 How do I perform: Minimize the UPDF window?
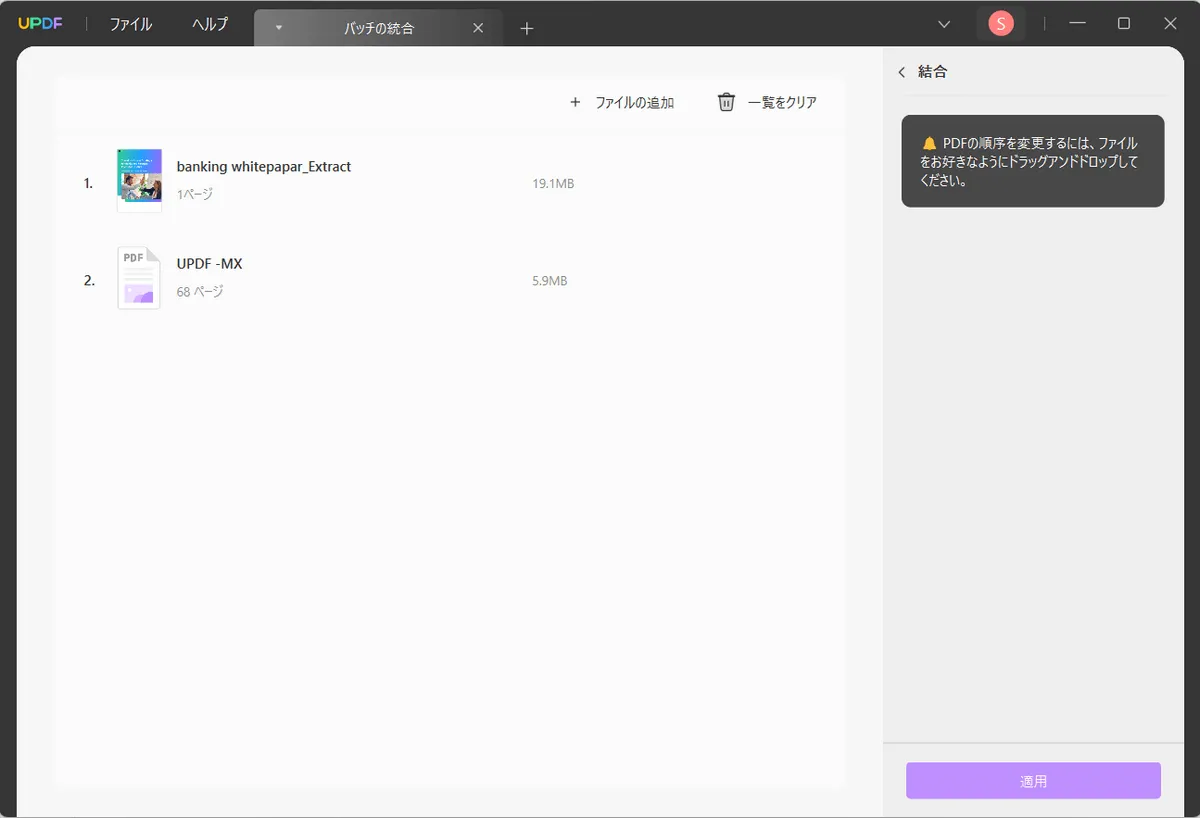(x=1077, y=24)
